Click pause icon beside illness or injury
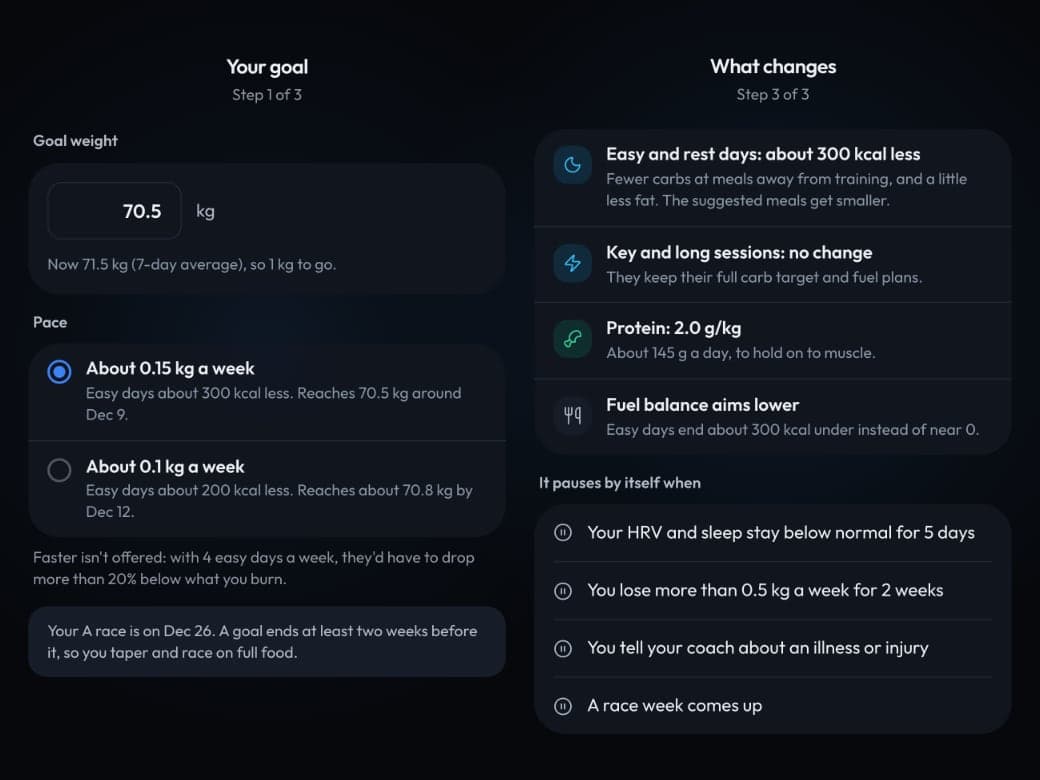Viewport: 1040px width, 780px height. 562,648
